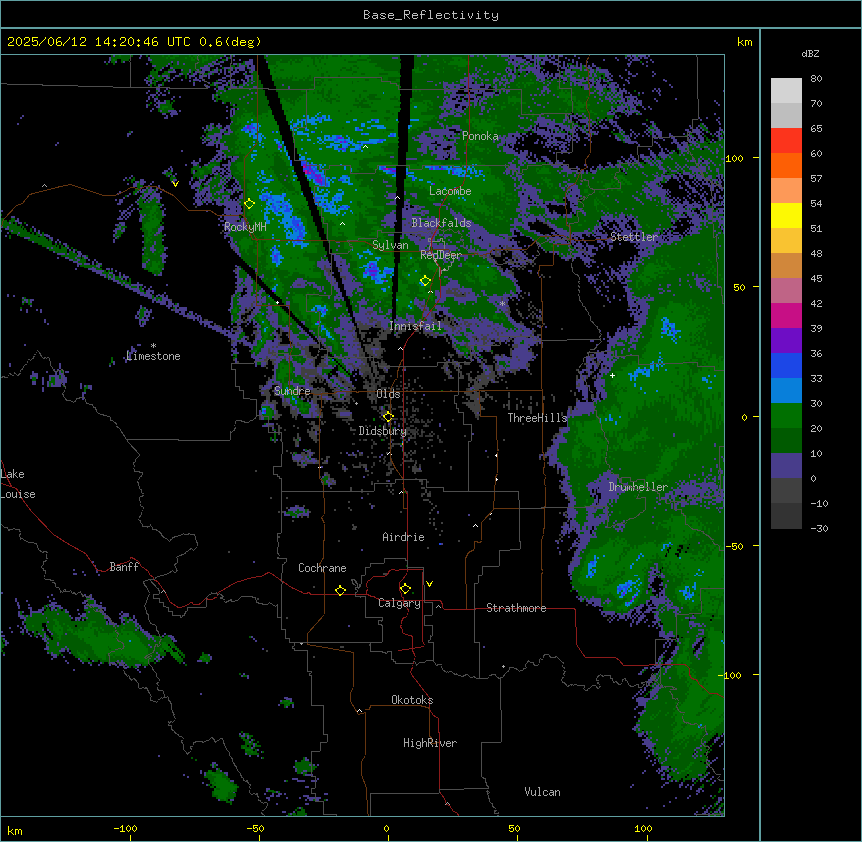Viewport: 862px width, 842px height.
Task: Click the -100 tick label on the vertical axis
Action: coord(731,675)
